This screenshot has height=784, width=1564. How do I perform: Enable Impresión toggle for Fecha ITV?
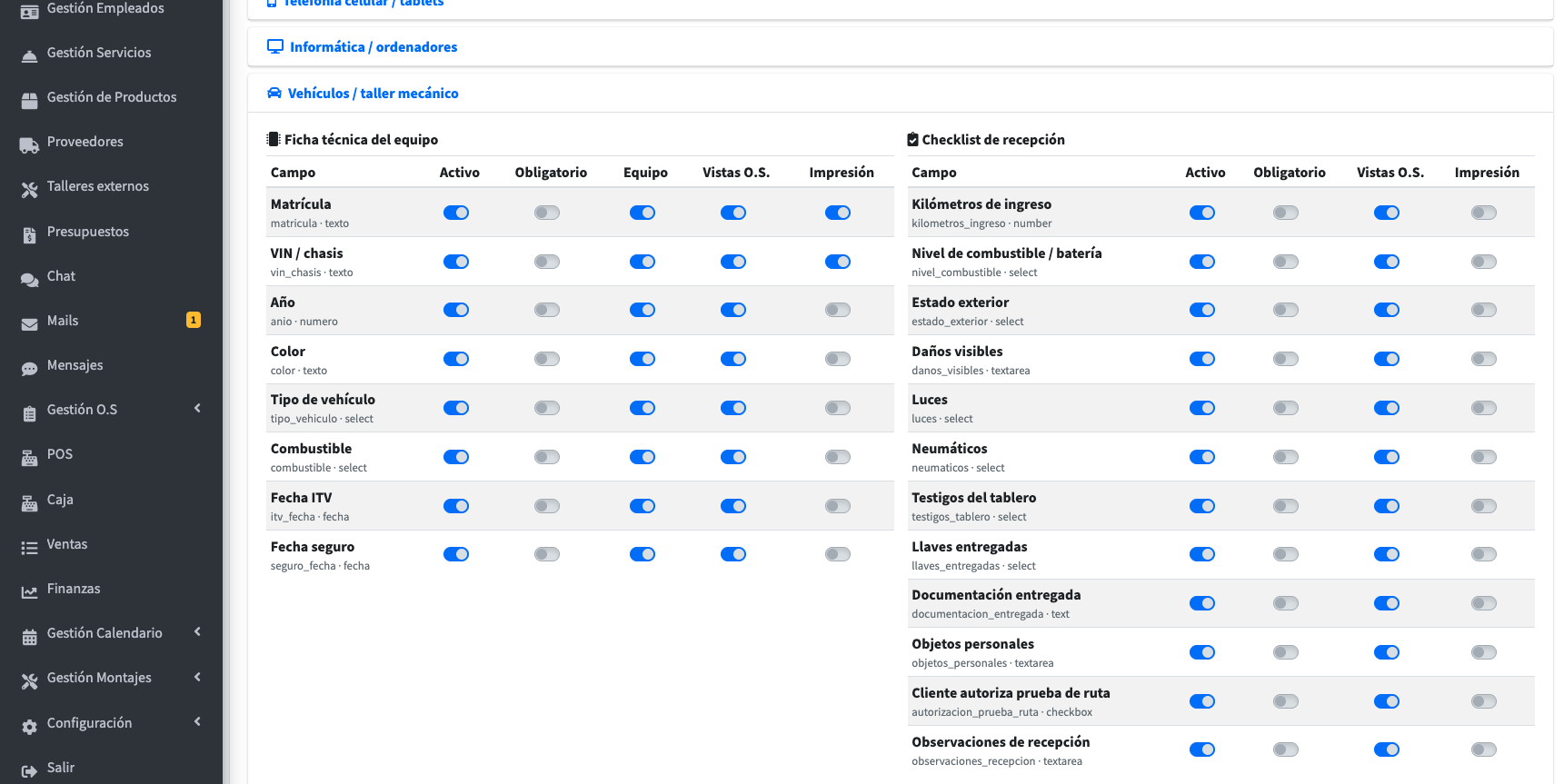(838, 506)
